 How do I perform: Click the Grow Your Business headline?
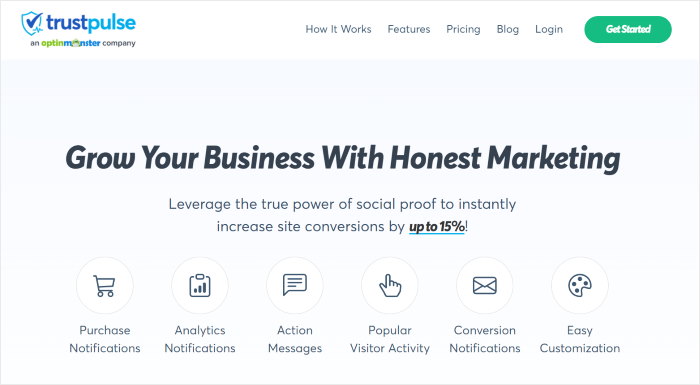(343, 159)
